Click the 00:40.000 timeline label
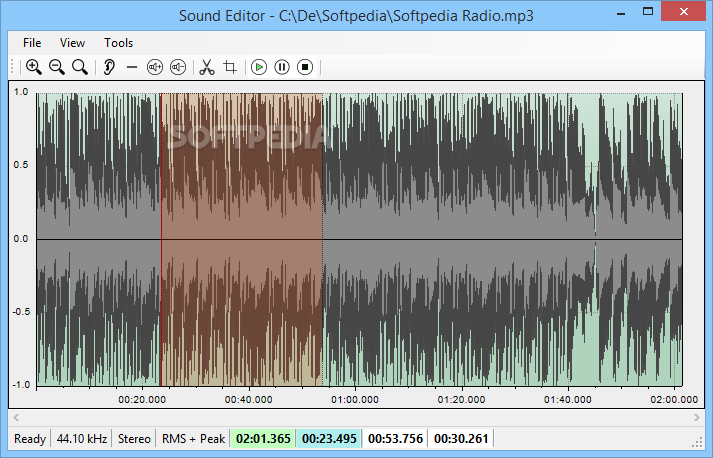 [248, 399]
